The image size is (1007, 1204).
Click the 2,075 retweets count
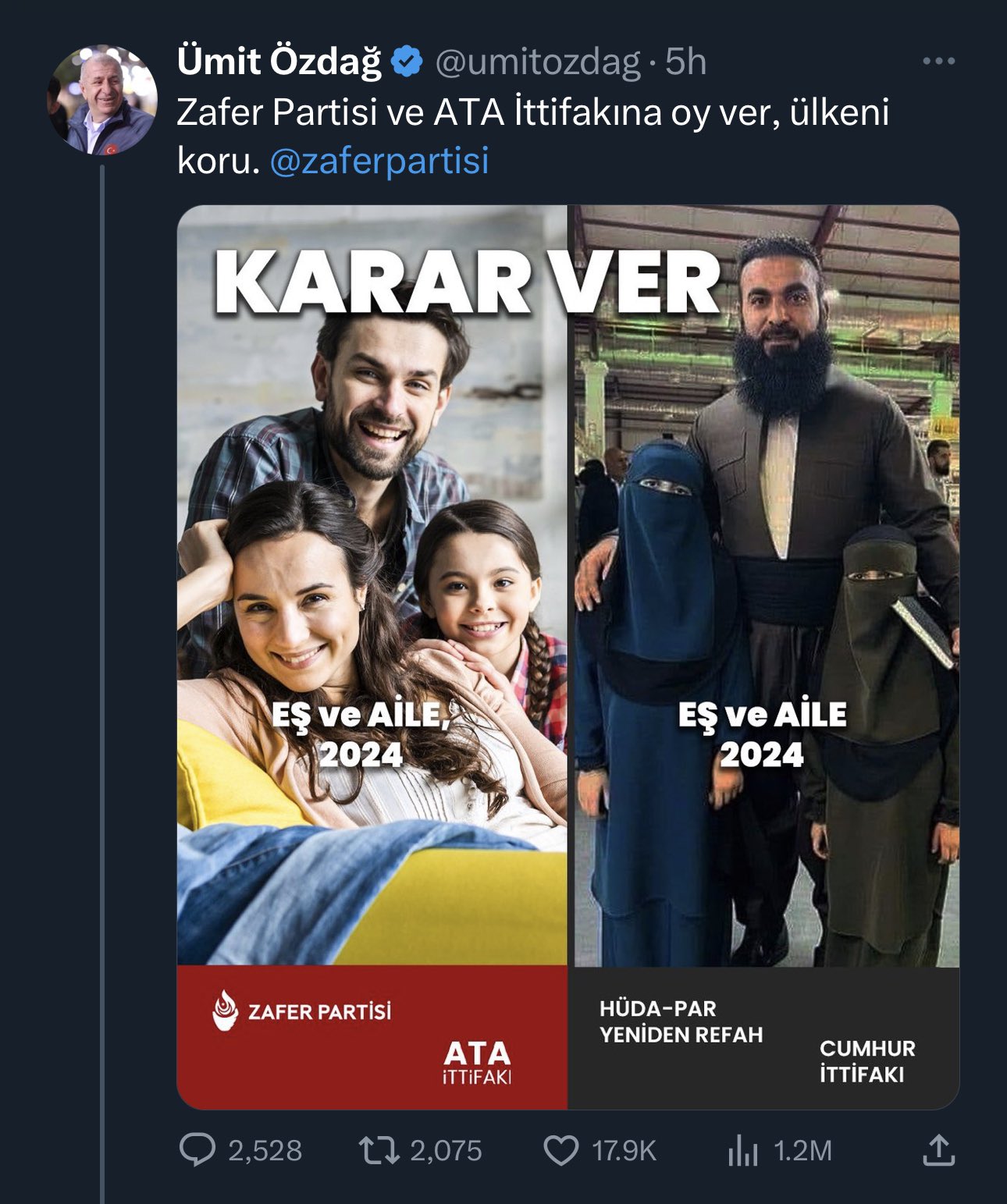click(446, 1151)
